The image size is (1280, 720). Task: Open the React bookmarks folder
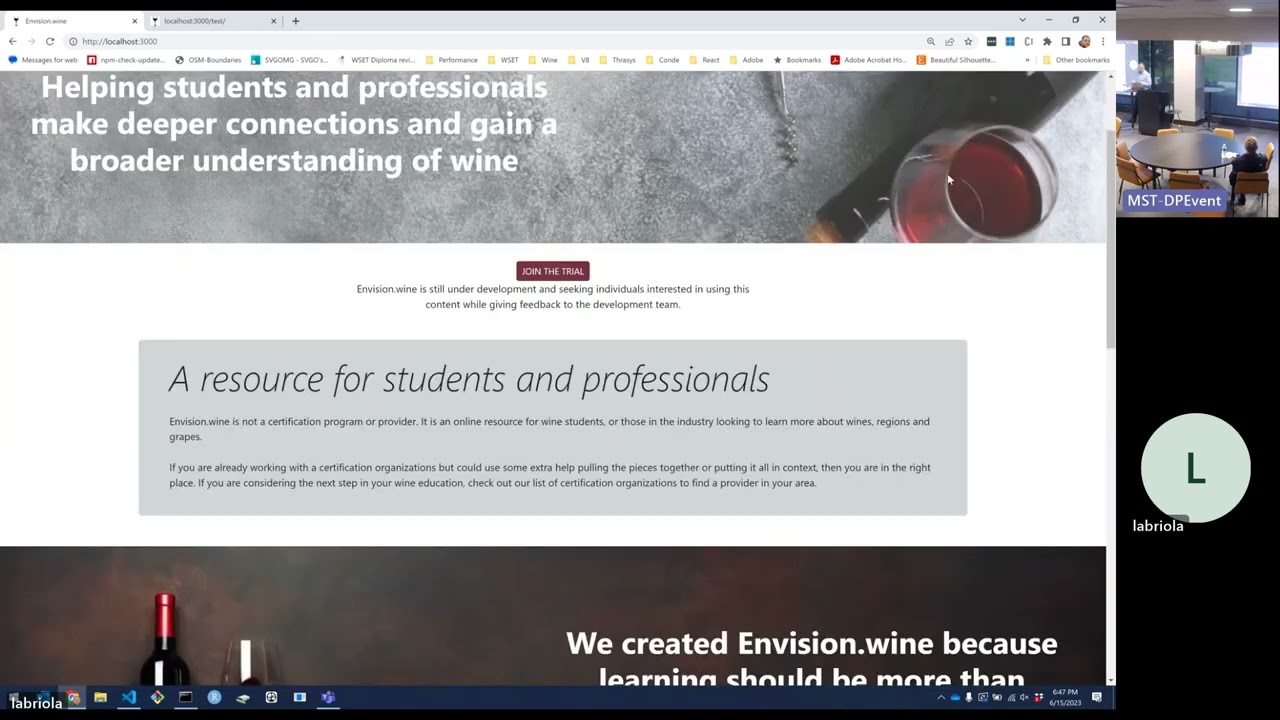[704, 60]
